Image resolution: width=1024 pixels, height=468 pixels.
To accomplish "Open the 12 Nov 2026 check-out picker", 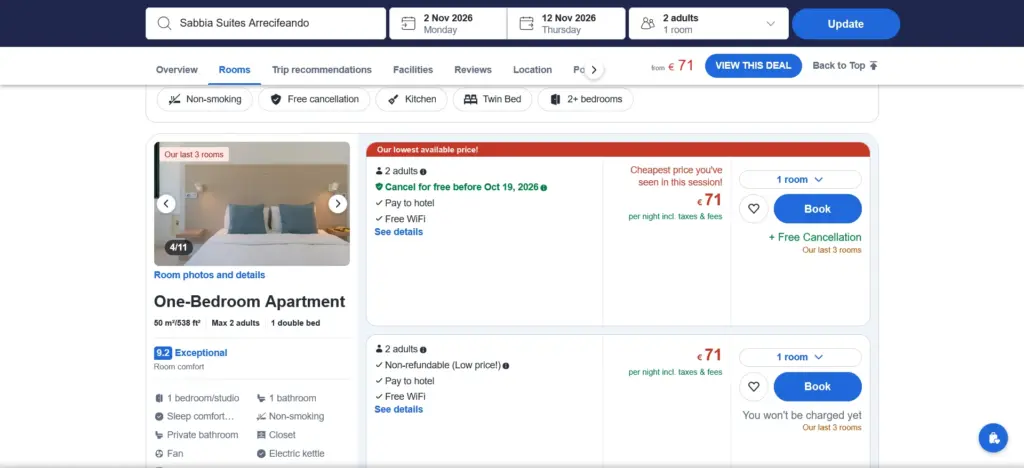I will click(x=566, y=23).
